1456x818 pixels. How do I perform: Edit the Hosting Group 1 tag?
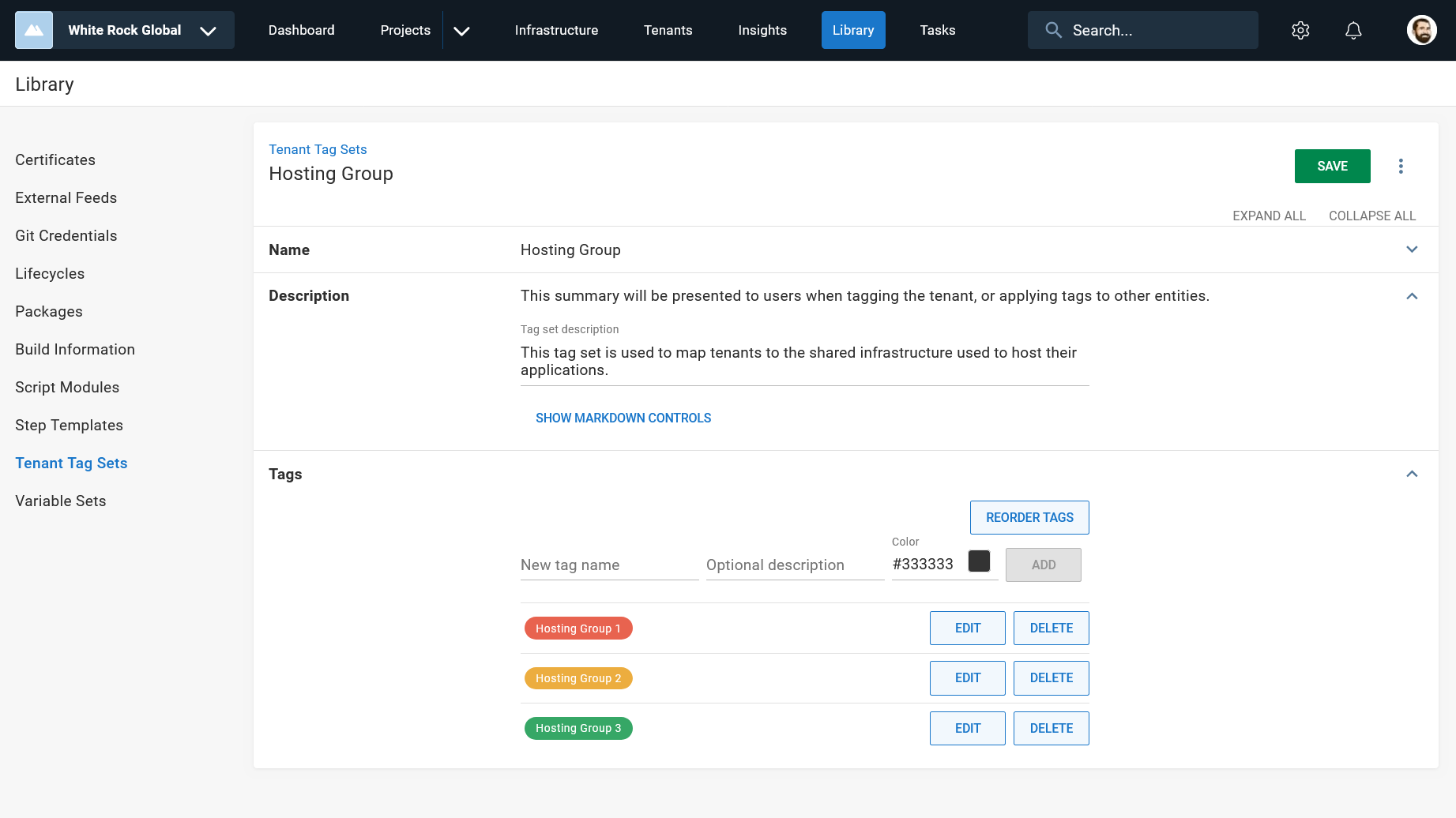tap(967, 629)
